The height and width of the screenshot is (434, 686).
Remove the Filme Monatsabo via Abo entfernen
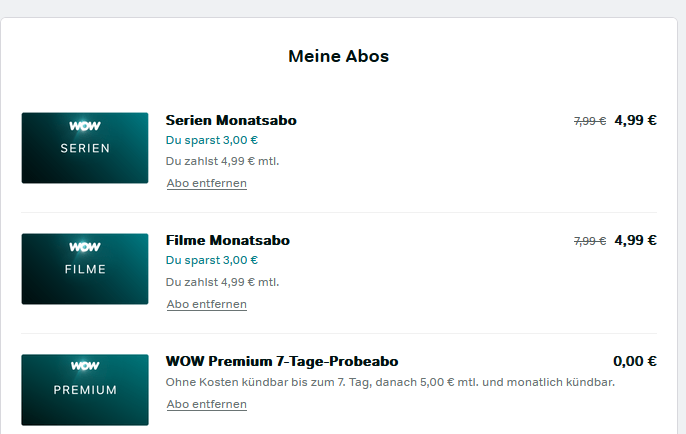(x=207, y=304)
